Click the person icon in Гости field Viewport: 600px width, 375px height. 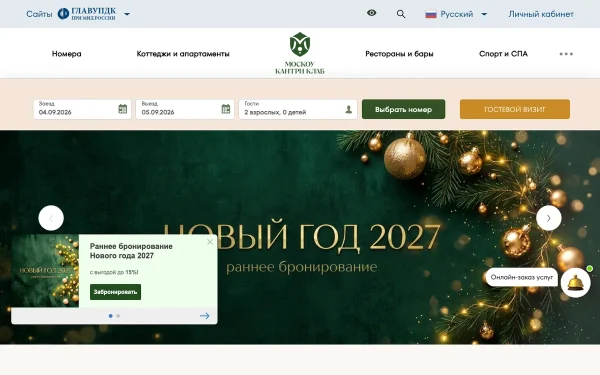(x=348, y=109)
